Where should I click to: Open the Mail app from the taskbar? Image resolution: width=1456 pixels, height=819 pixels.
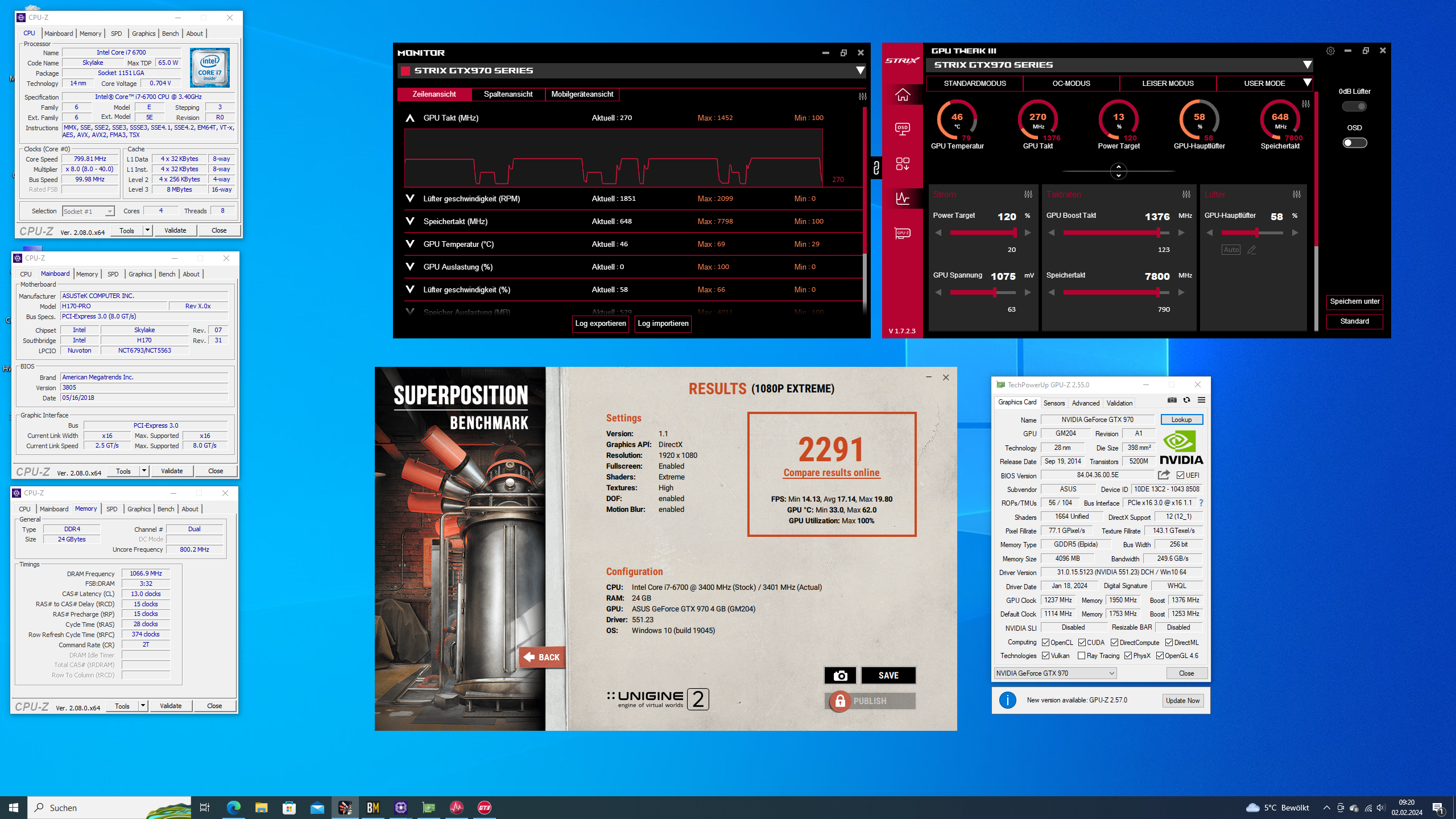click(x=317, y=808)
